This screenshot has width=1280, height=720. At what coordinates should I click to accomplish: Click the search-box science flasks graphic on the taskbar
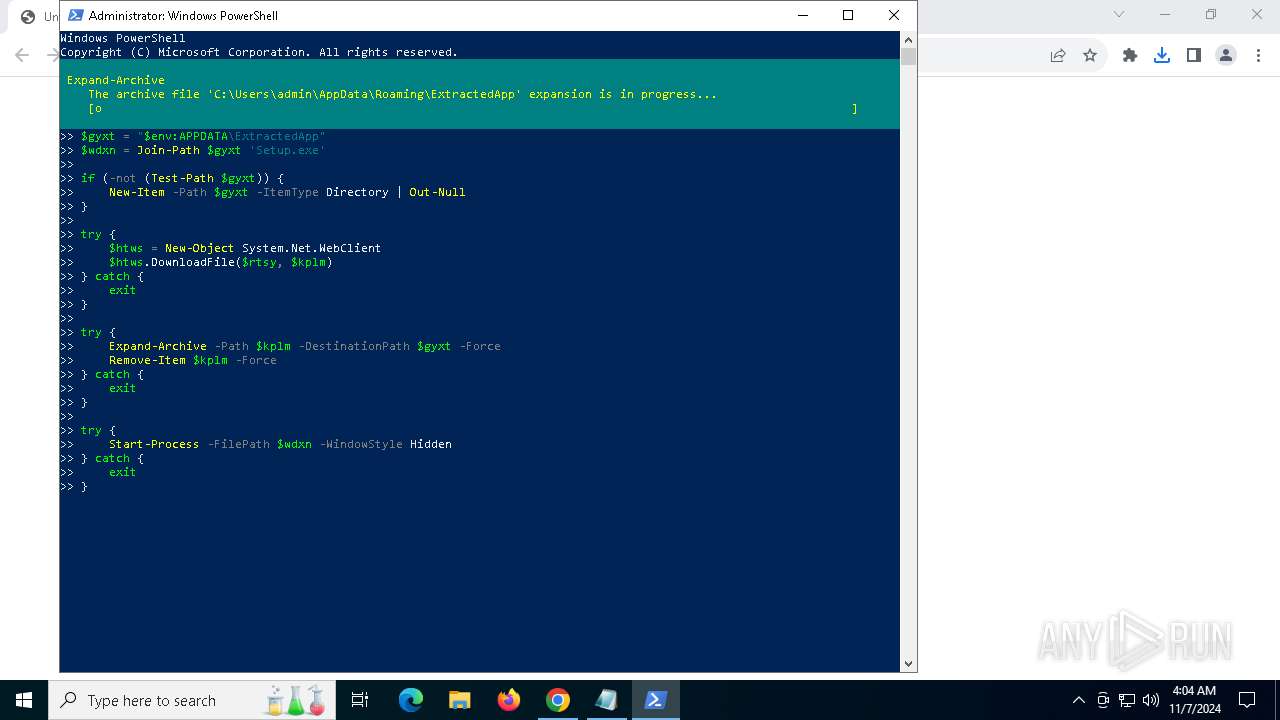point(296,700)
